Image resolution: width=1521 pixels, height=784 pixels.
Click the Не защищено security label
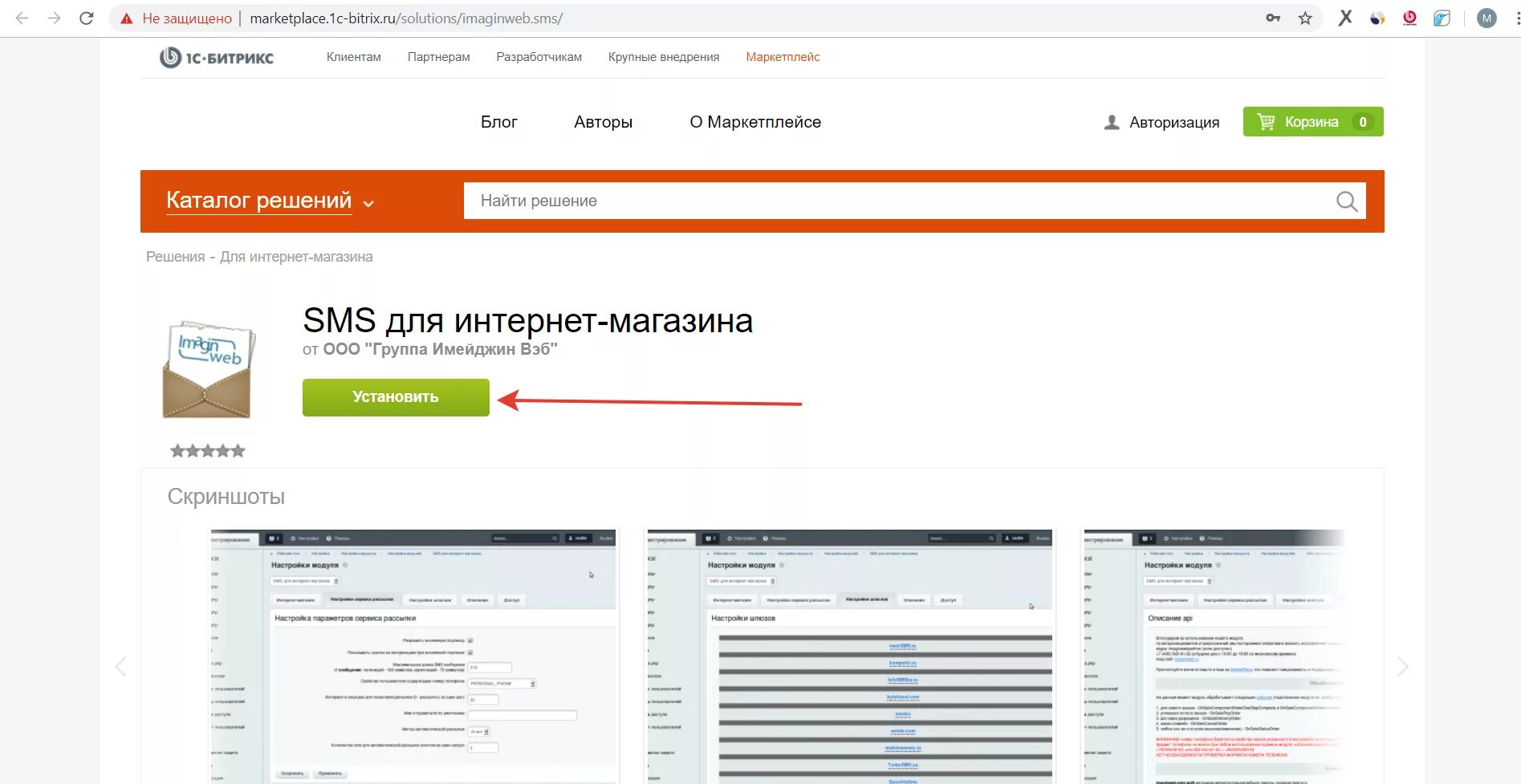tap(187, 18)
